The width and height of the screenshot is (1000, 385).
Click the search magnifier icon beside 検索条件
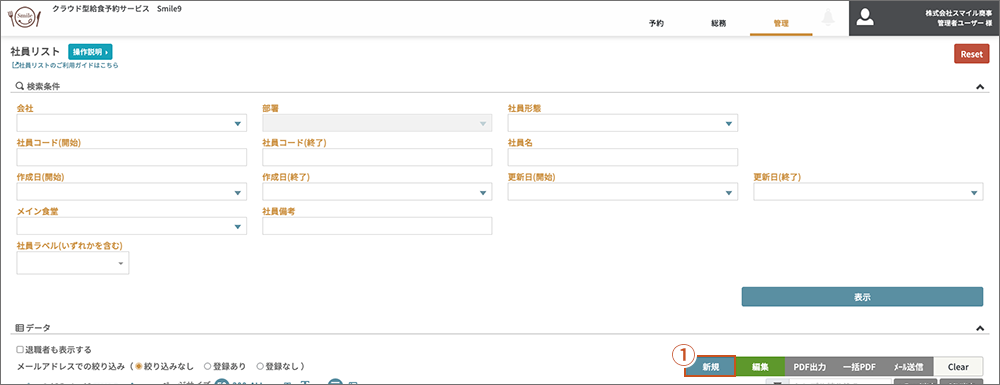pos(19,86)
